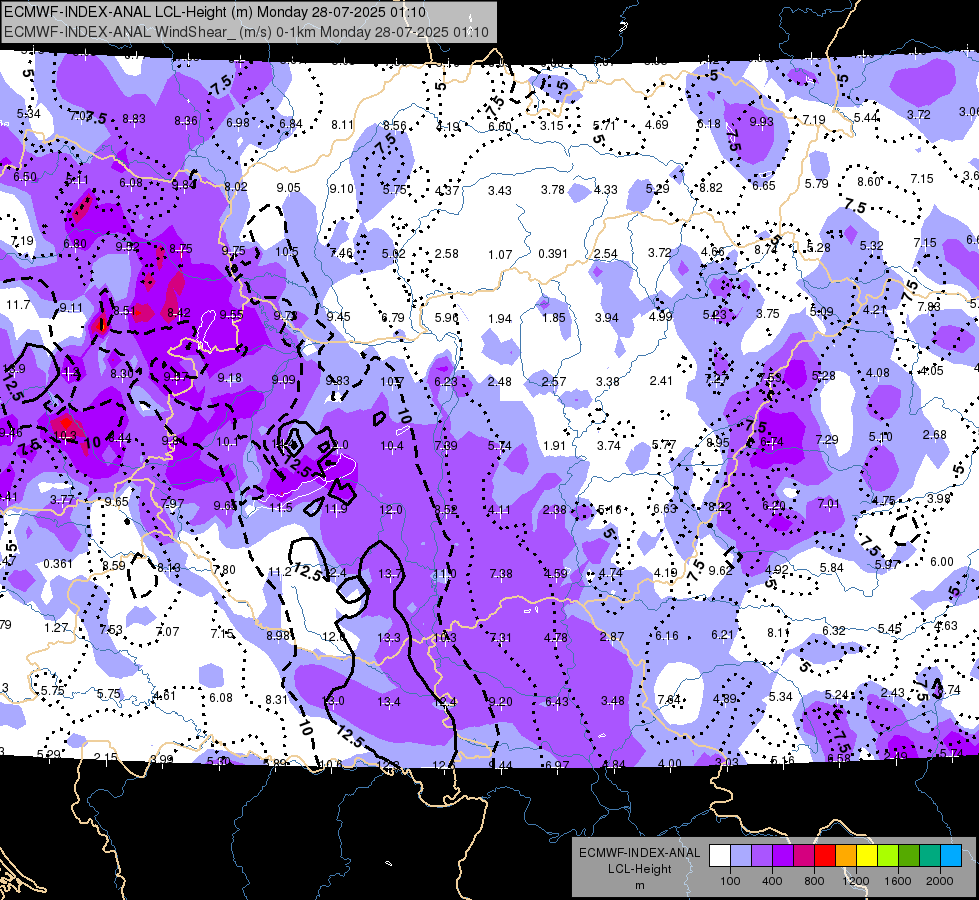979x900 pixels.
Task: Click the wind shear value 7.01
Action: point(829,503)
